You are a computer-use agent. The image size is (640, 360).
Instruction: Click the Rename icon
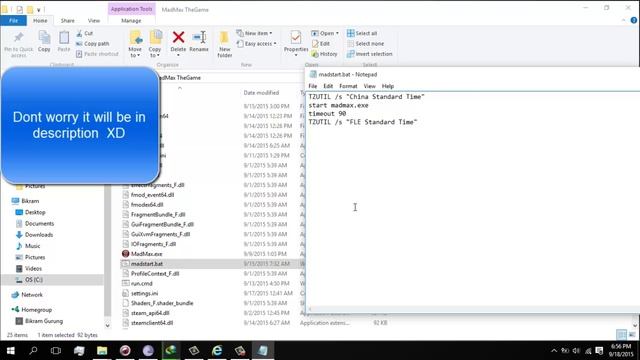click(x=199, y=38)
